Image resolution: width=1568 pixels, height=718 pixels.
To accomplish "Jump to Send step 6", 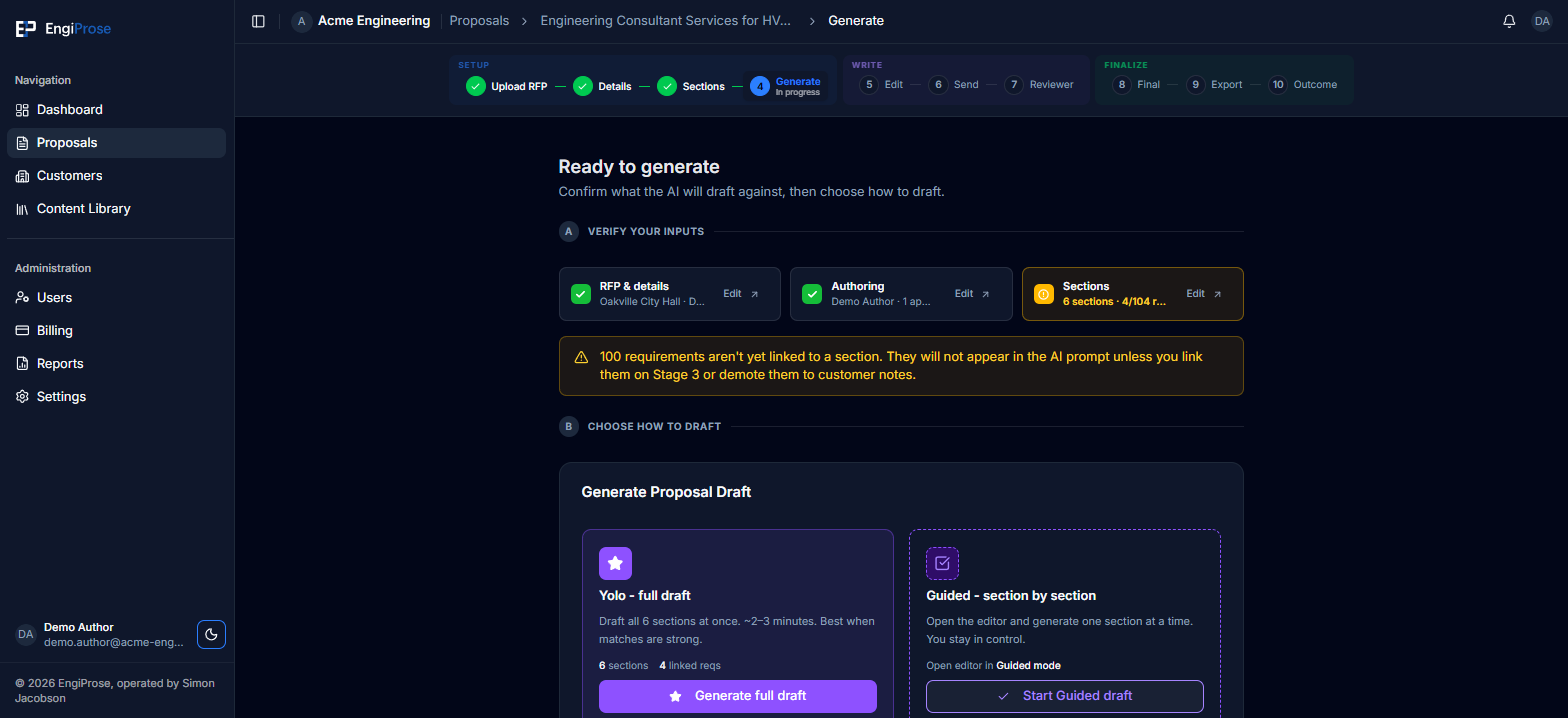I will (x=954, y=85).
